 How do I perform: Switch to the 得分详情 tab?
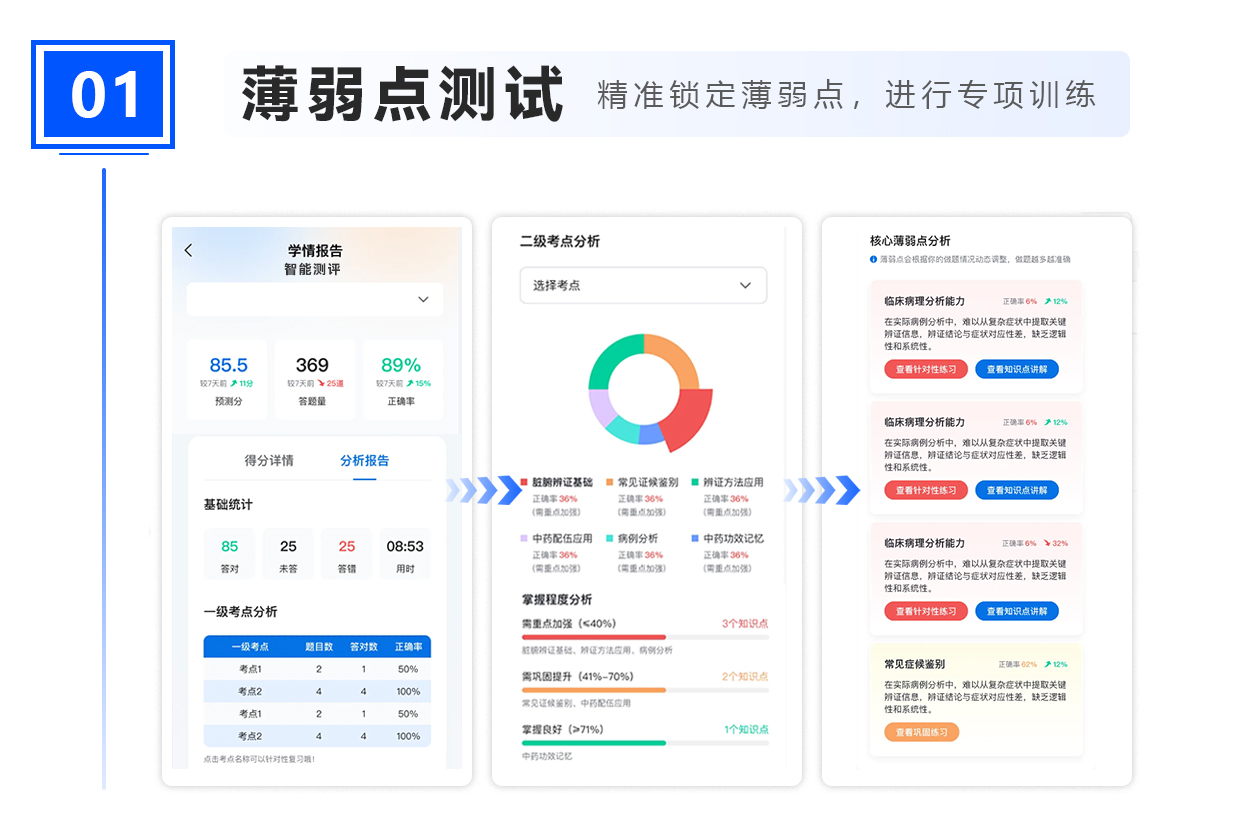point(269,461)
